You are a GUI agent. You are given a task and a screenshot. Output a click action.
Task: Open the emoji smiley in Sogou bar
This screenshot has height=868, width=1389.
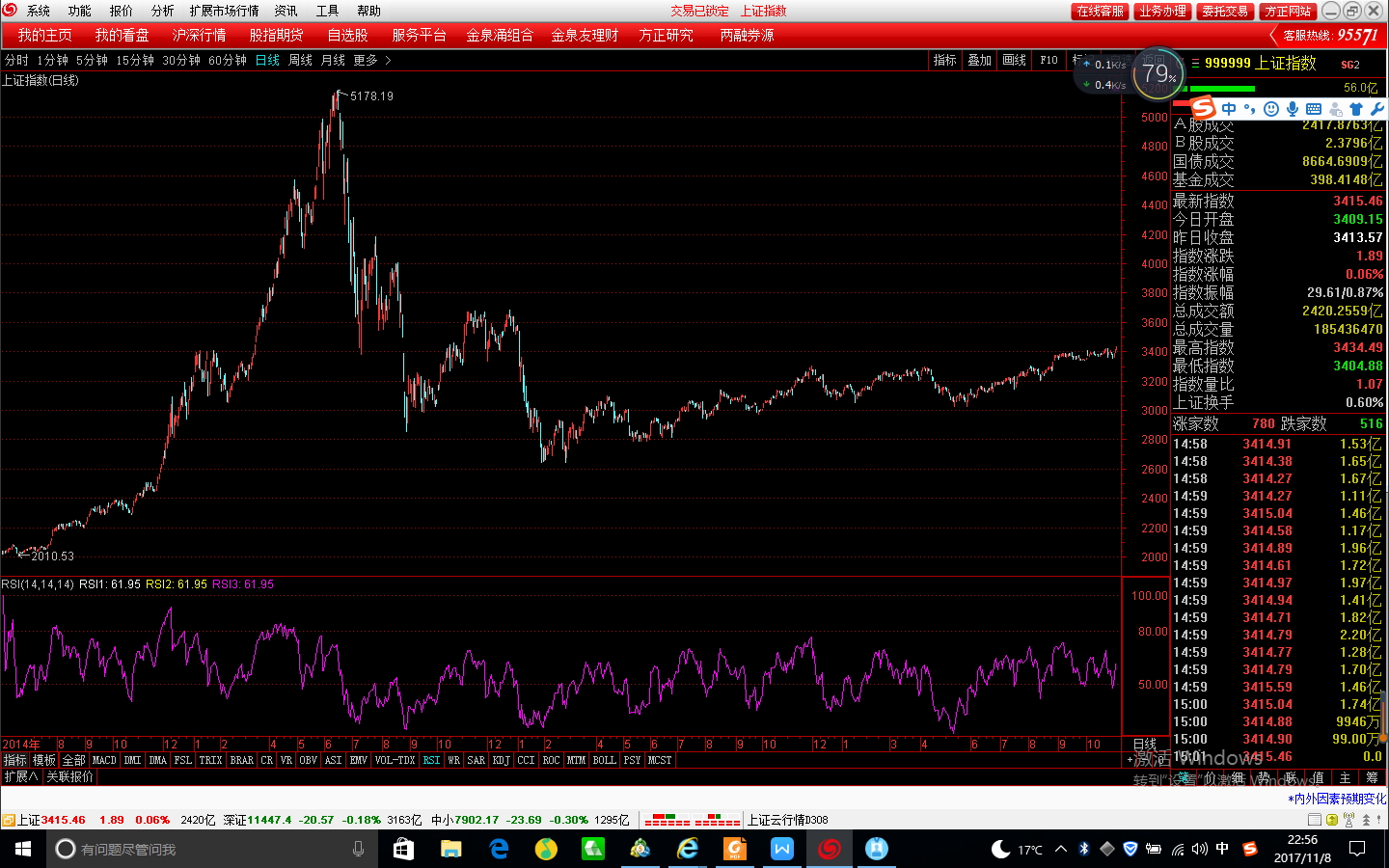pos(1271,109)
